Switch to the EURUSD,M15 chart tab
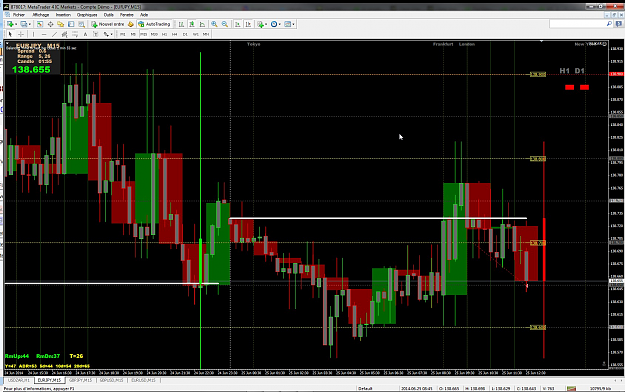This screenshot has width=625, height=392. [x=143, y=380]
